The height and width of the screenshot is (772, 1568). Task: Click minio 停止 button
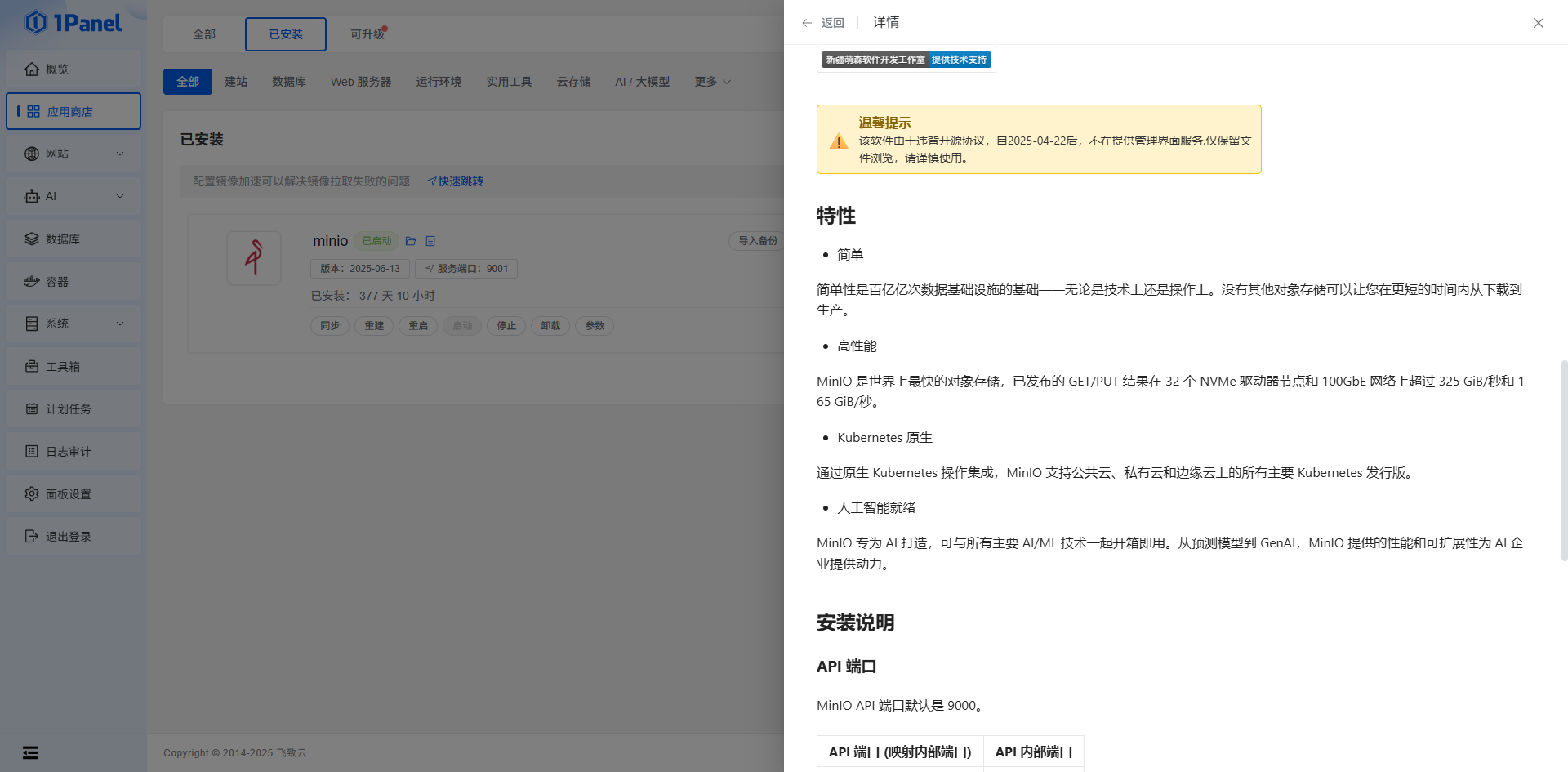coord(506,326)
